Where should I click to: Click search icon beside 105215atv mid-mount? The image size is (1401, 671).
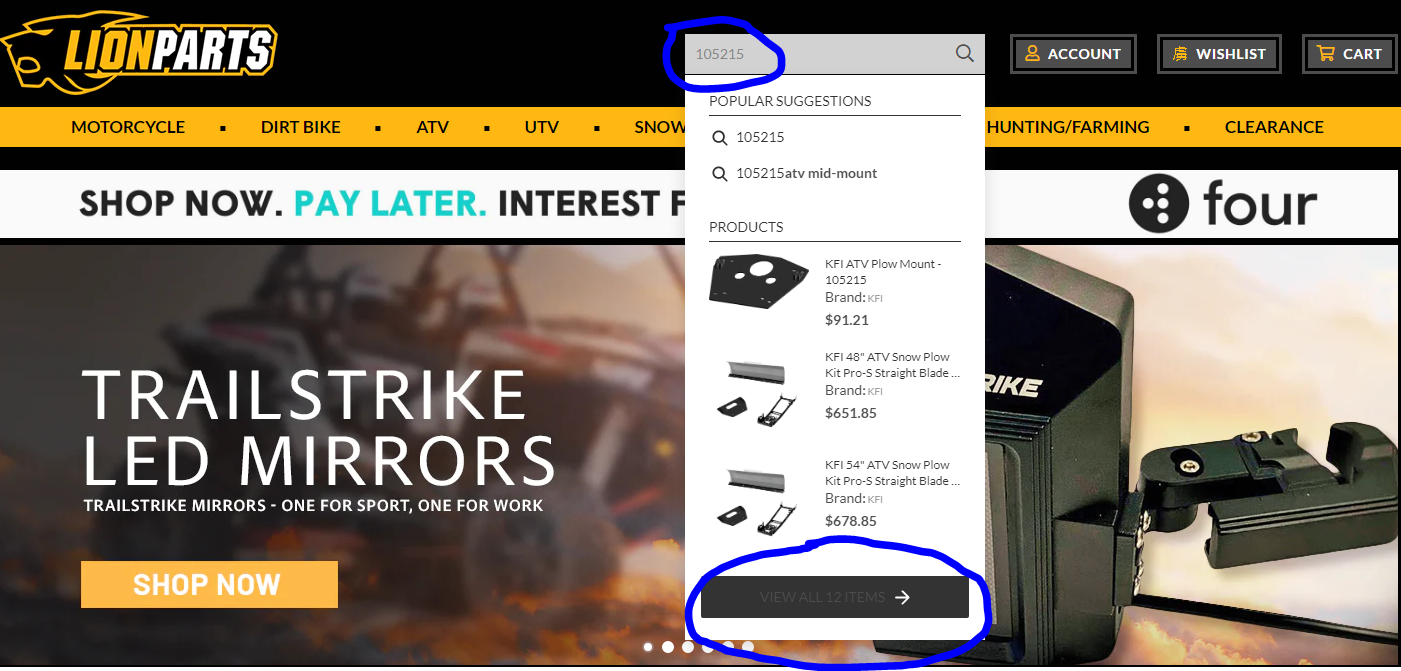(x=719, y=174)
